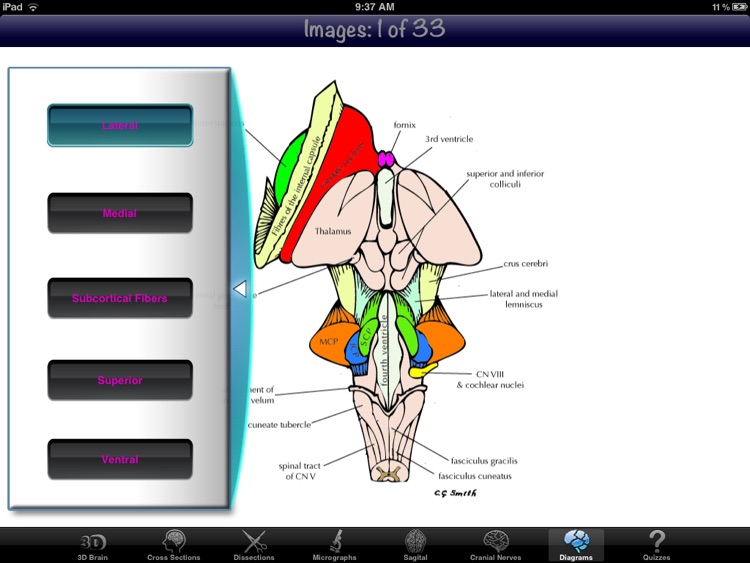Screen dimensions: 750x563
Task: Tap the magenta fornix structure
Action: pos(386,159)
